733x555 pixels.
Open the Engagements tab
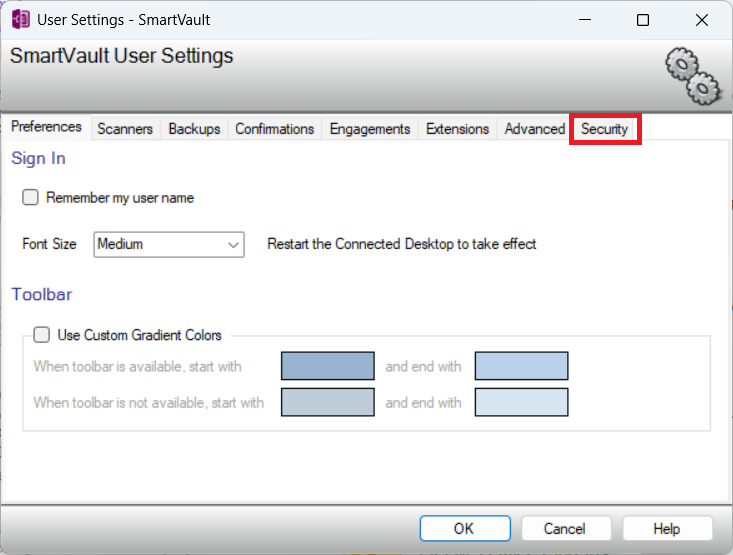[x=370, y=129]
